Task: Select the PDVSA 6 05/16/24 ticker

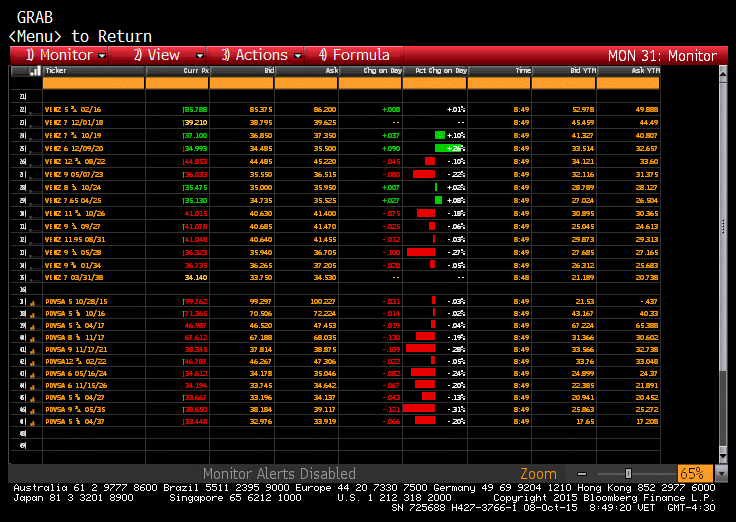Action: pos(76,374)
